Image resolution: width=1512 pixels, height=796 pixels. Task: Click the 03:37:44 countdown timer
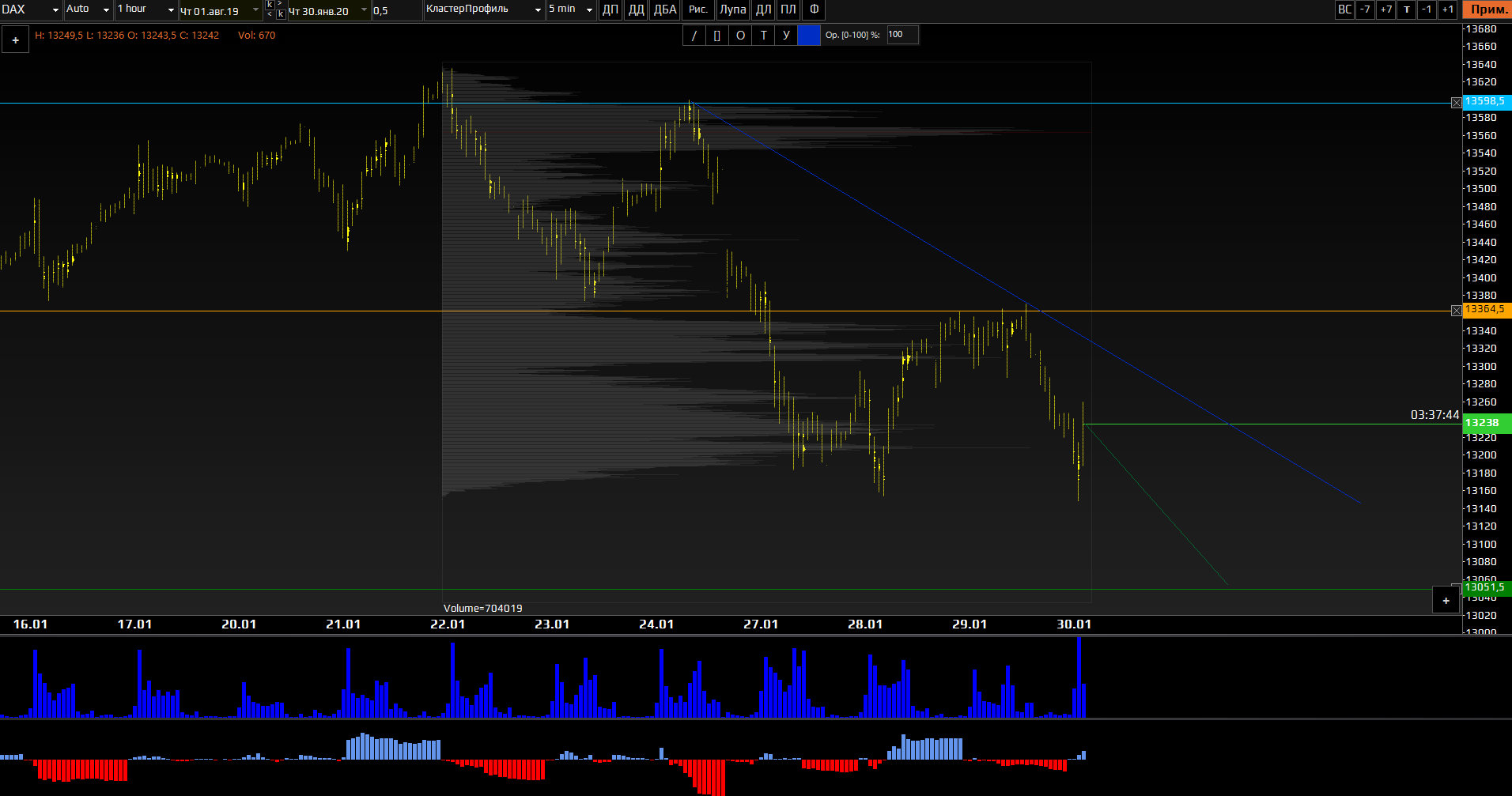(1435, 415)
